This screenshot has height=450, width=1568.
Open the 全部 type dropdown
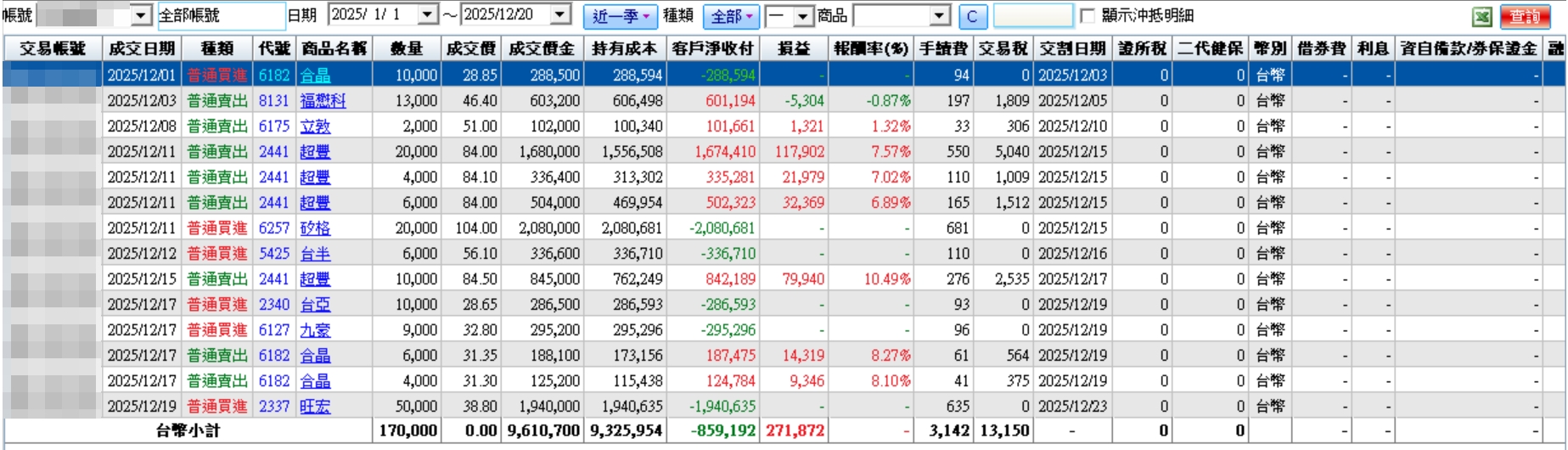tap(732, 16)
